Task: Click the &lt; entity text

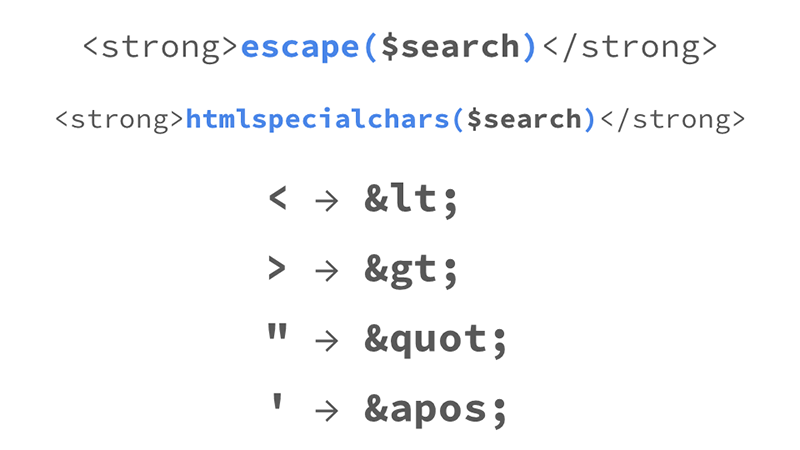Action: pyautogui.click(x=413, y=199)
